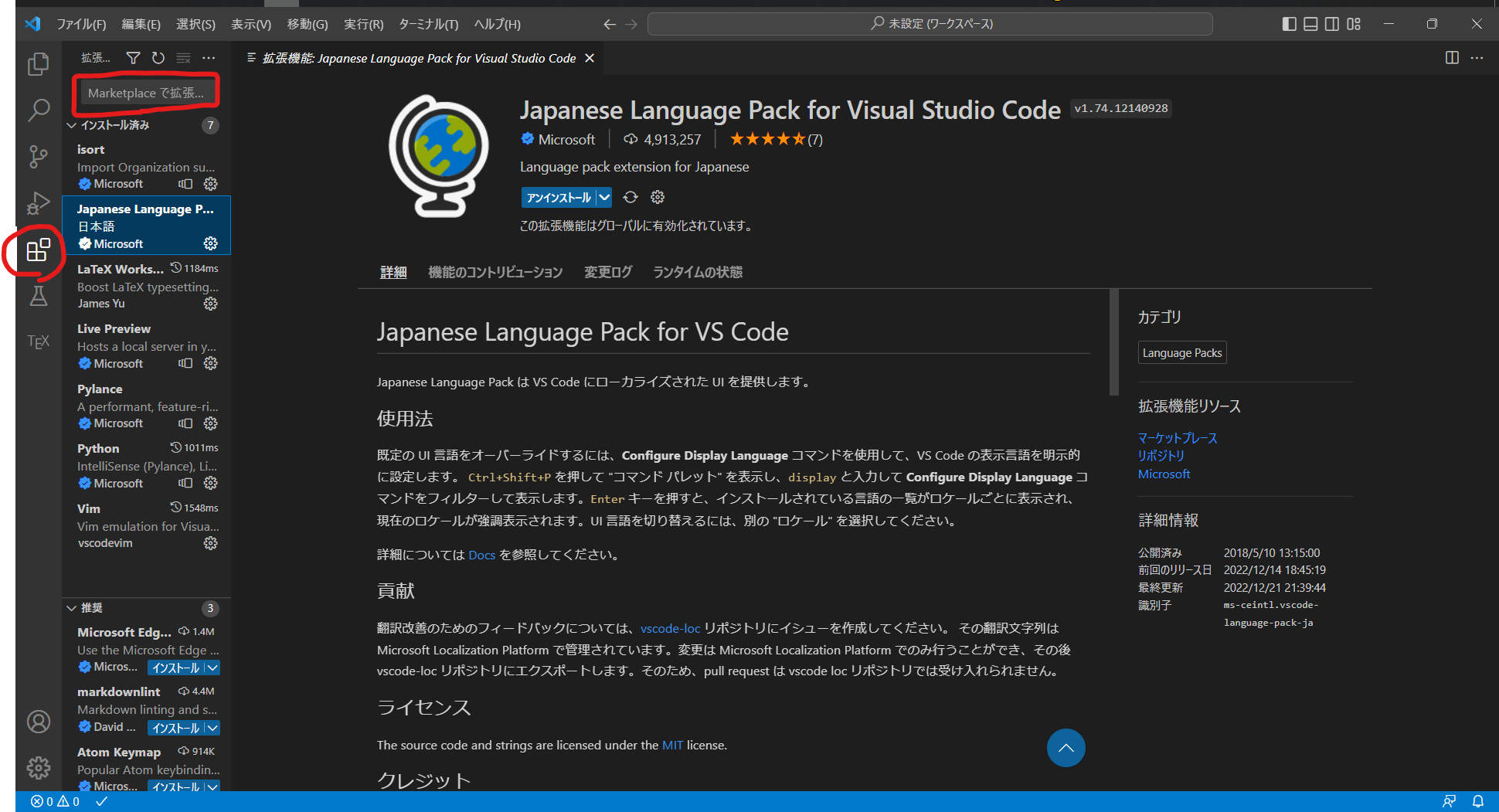
Task: Open the Search view icon
Action: 38,110
